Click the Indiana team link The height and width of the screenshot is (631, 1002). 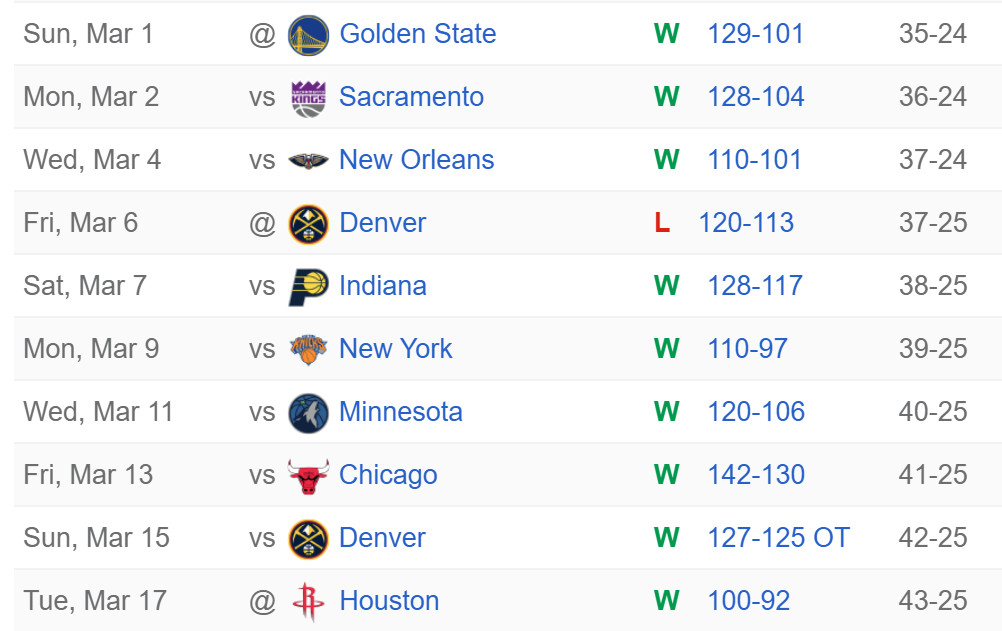click(382, 286)
